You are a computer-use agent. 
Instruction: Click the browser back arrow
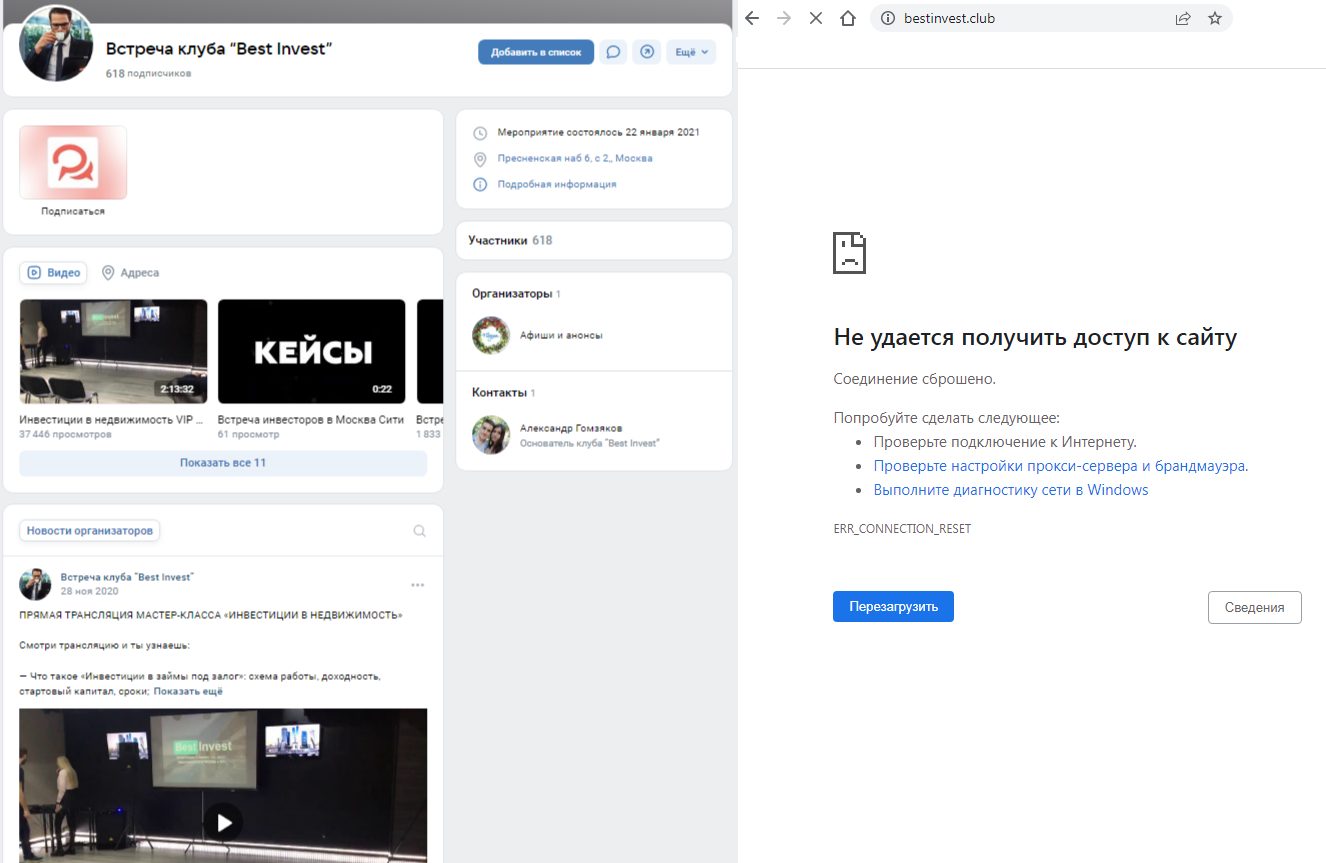[x=753, y=18]
